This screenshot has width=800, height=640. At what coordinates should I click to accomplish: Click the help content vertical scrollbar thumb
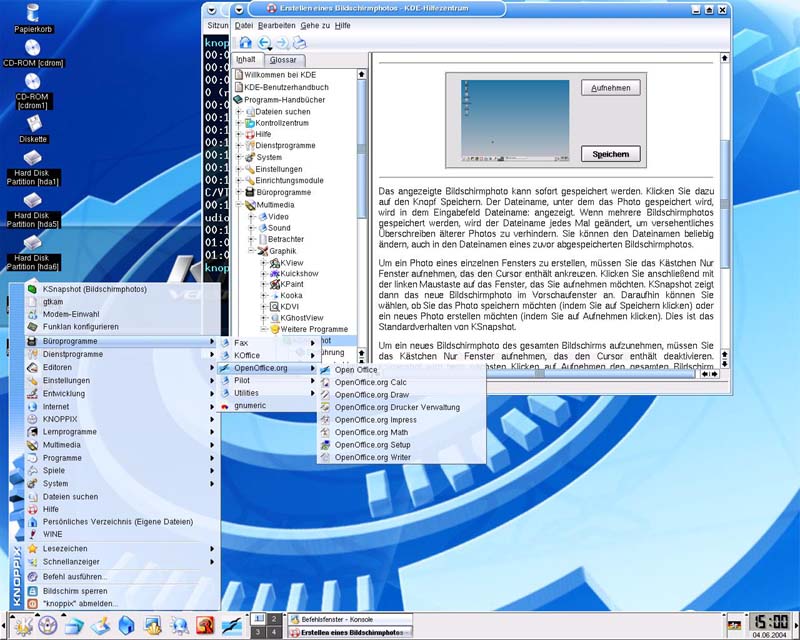click(724, 204)
